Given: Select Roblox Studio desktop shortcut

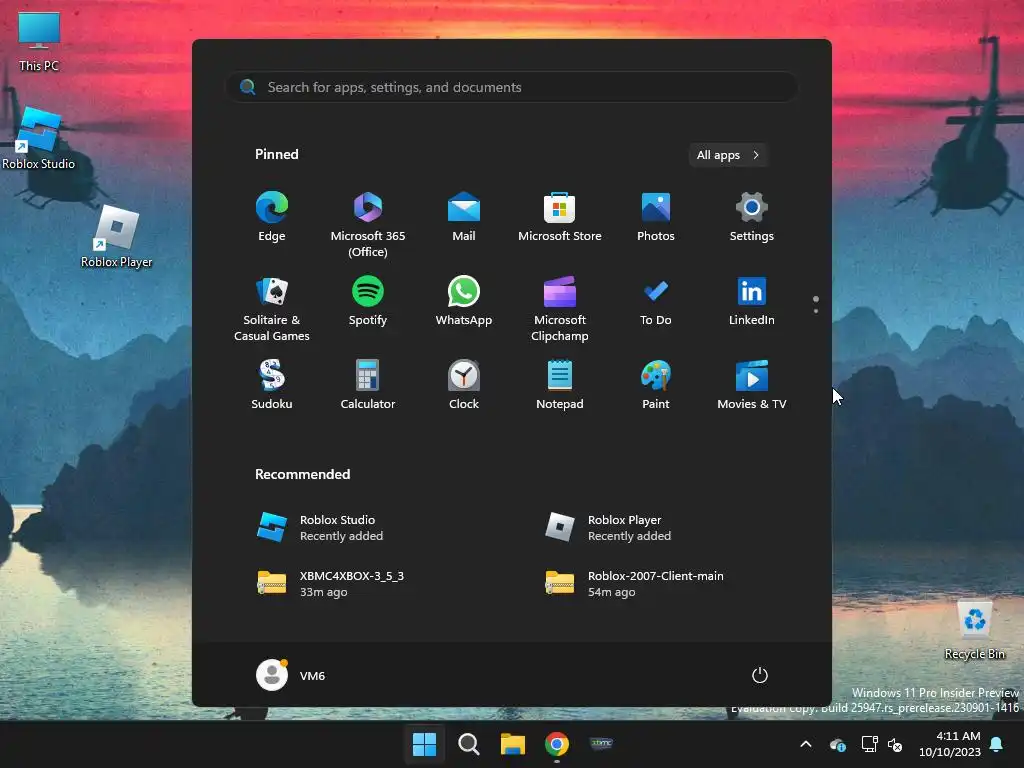Looking at the screenshot, I should coord(39,139).
